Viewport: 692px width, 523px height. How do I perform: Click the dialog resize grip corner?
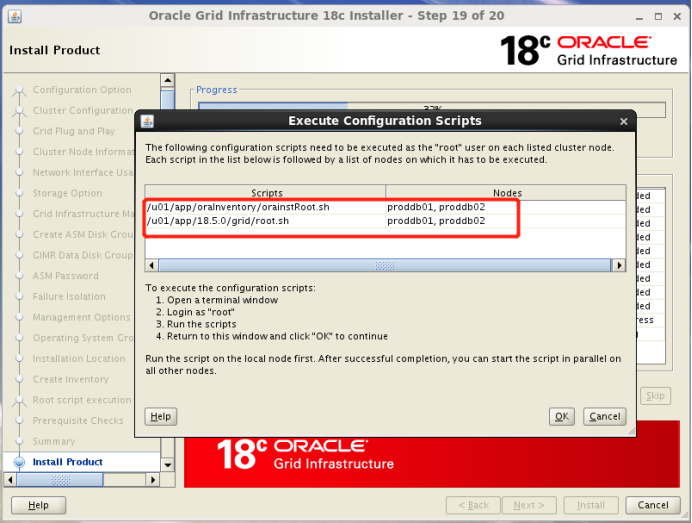(632, 432)
